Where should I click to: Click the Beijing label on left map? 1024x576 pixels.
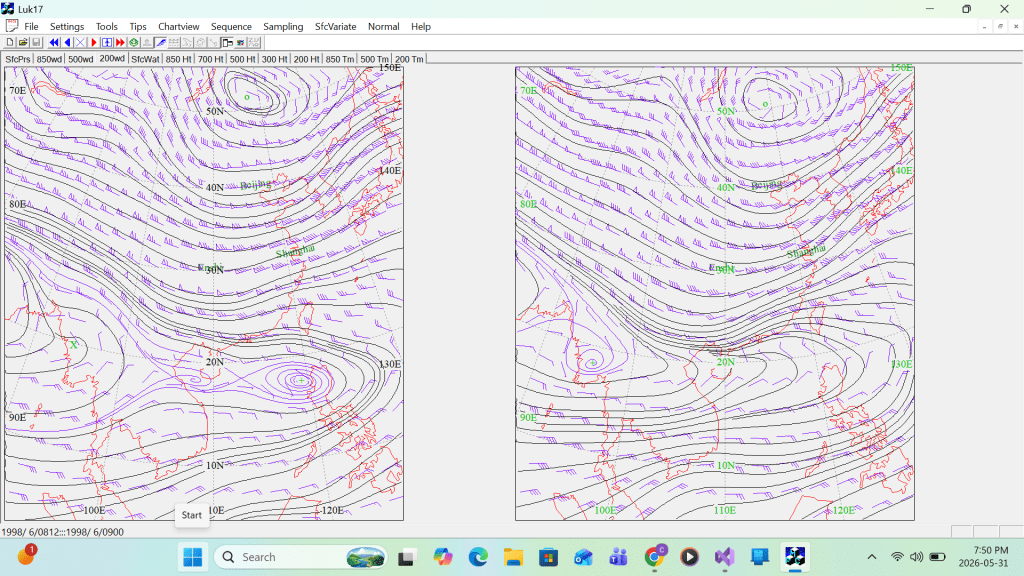pos(255,185)
